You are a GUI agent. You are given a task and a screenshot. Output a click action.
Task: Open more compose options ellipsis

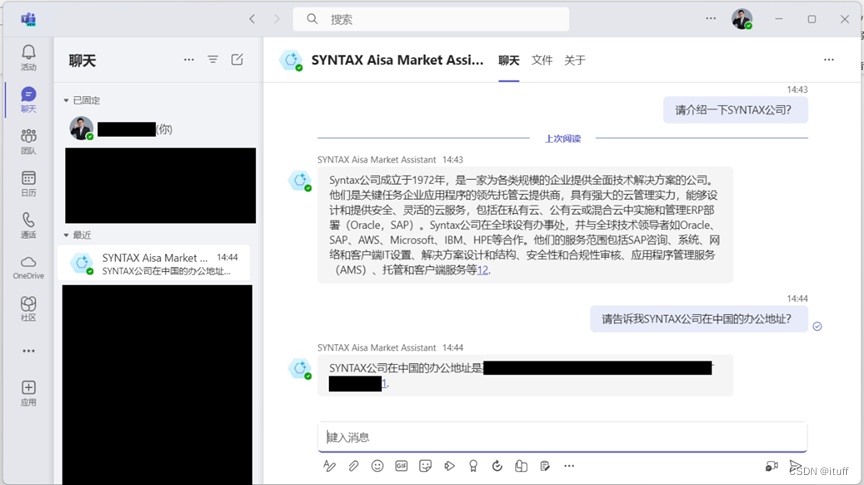[x=569, y=466]
